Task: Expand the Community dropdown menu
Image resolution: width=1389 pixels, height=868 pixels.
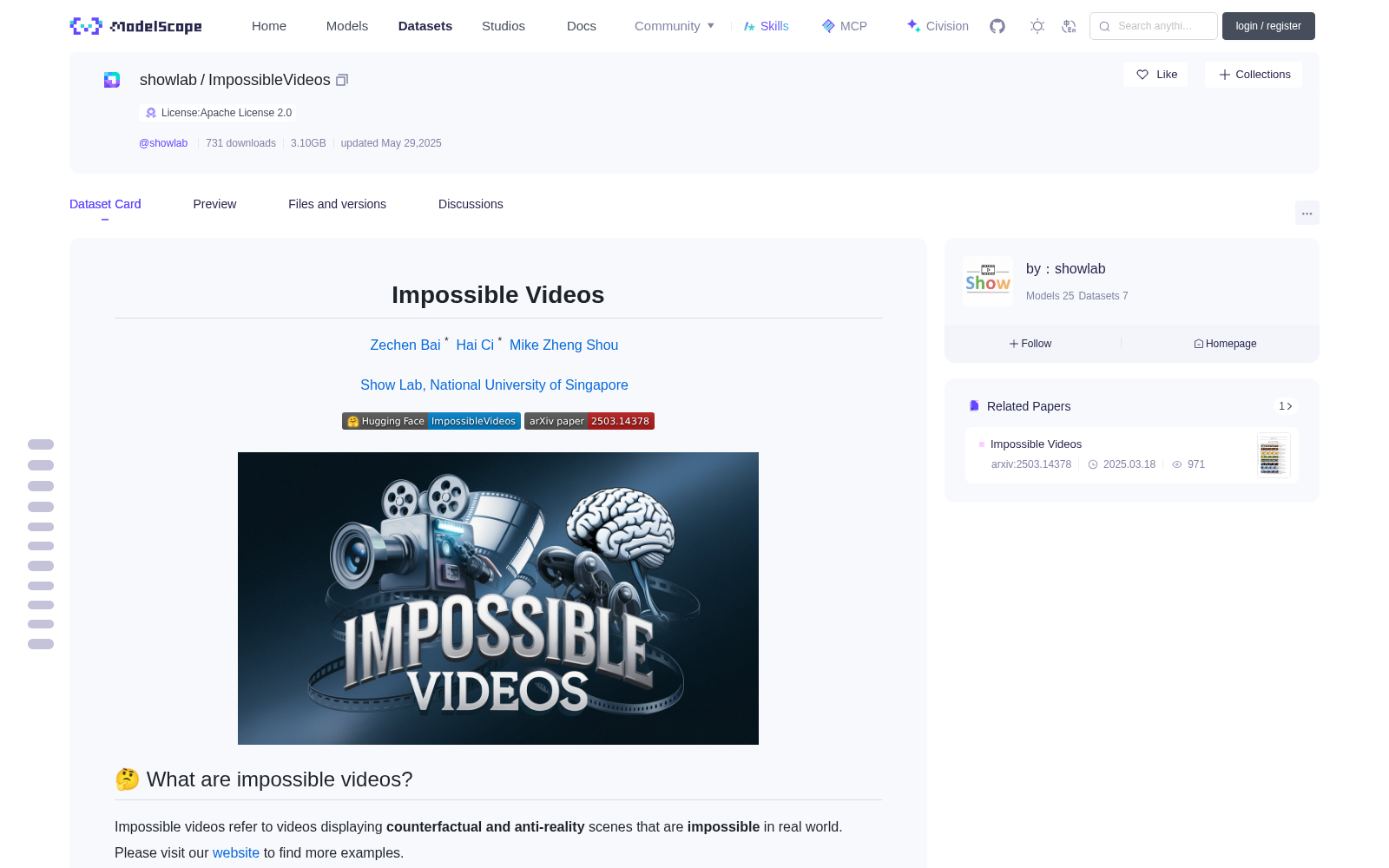Action: pos(675,26)
